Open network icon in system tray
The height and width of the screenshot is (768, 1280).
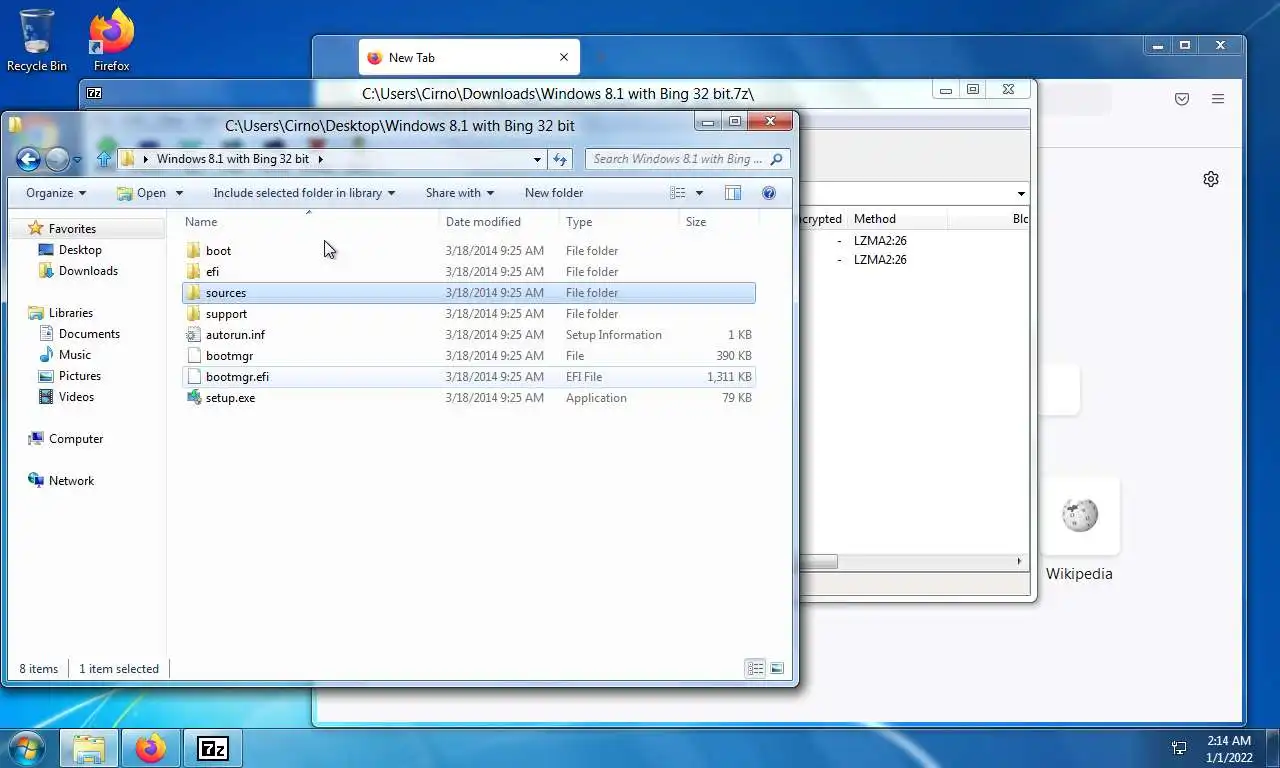(1179, 748)
